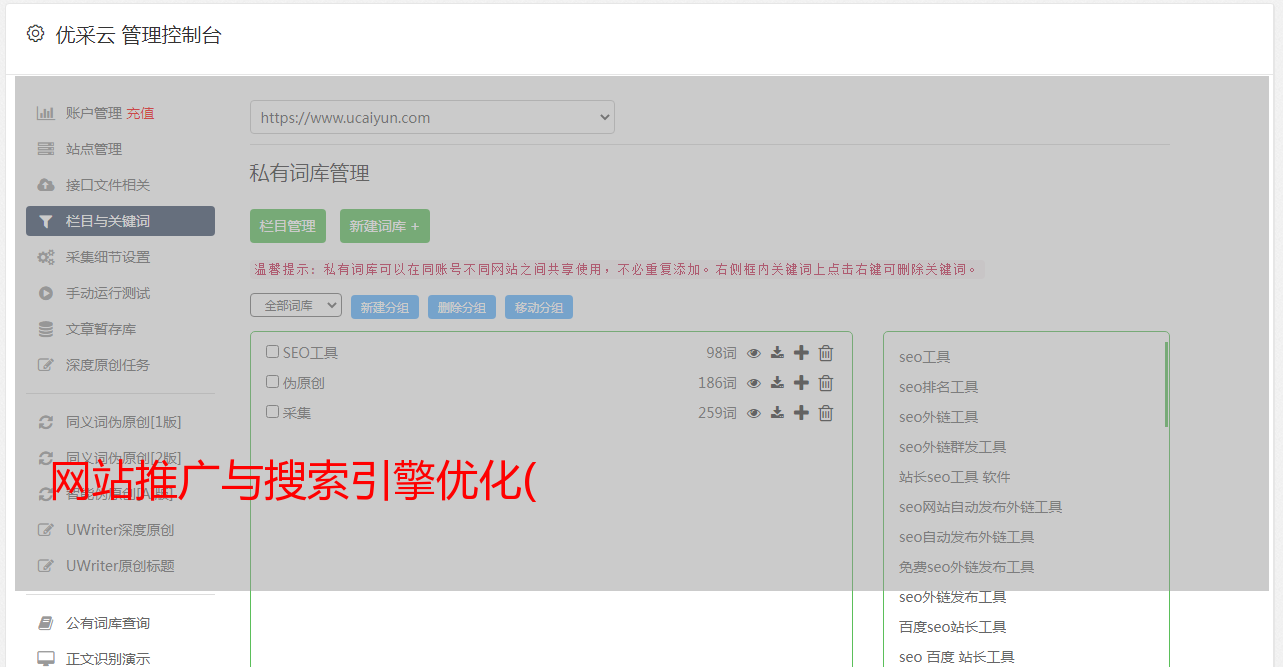
Task: Click the gear icon beside 优采云 title
Action: (36, 34)
